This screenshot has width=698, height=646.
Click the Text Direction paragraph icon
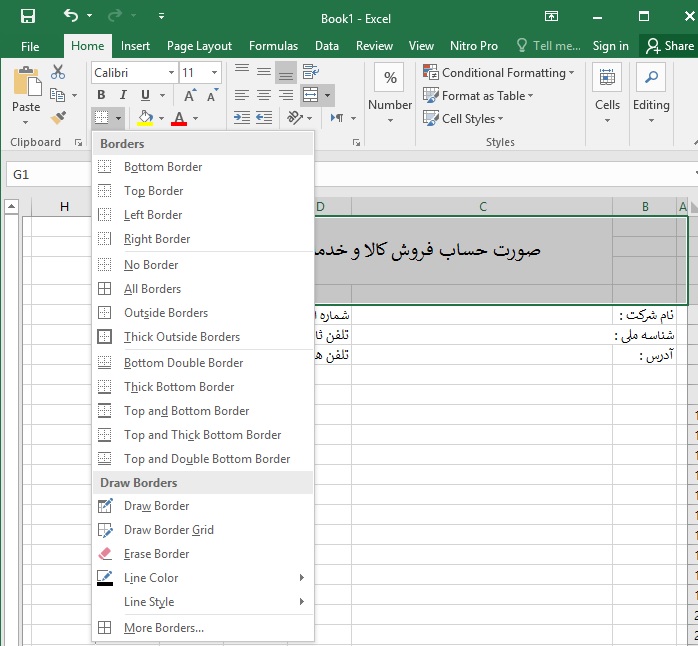337,118
